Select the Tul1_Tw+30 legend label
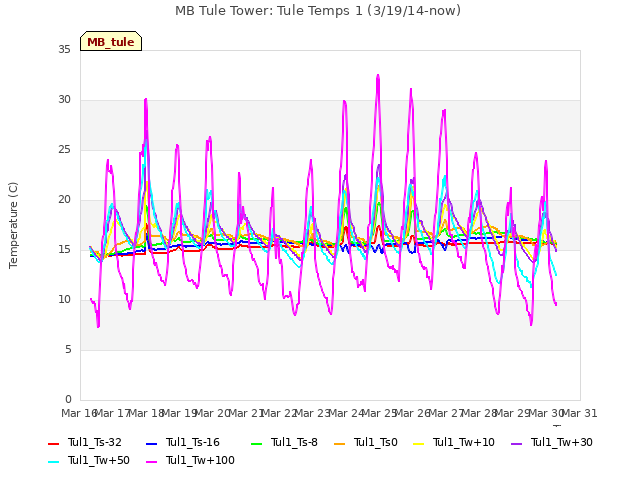640x480 pixels. [x=562, y=442]
